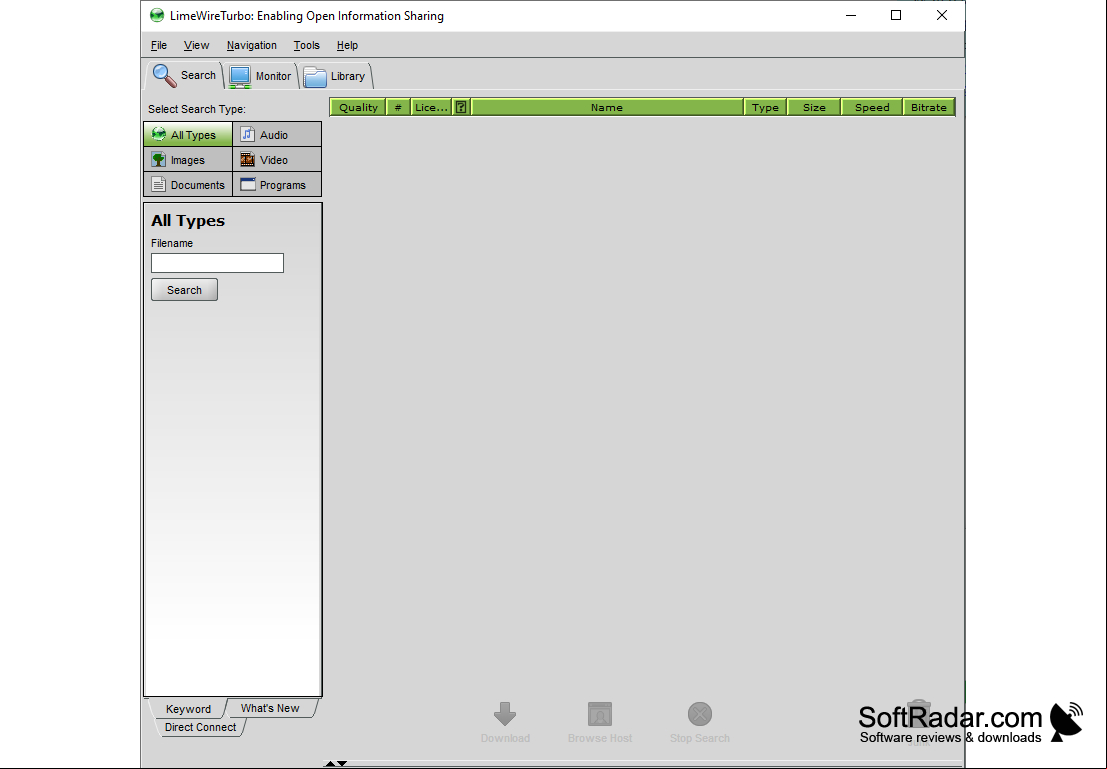Open the Navigation menu

(x=251, y=45)
